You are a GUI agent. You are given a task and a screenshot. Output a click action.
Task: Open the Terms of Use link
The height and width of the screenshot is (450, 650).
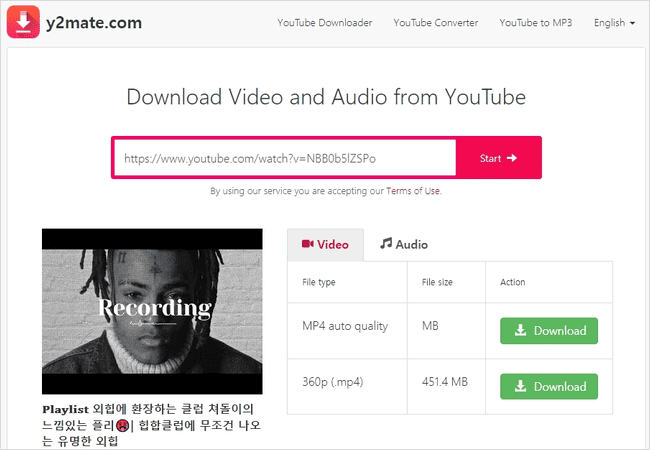413,191
